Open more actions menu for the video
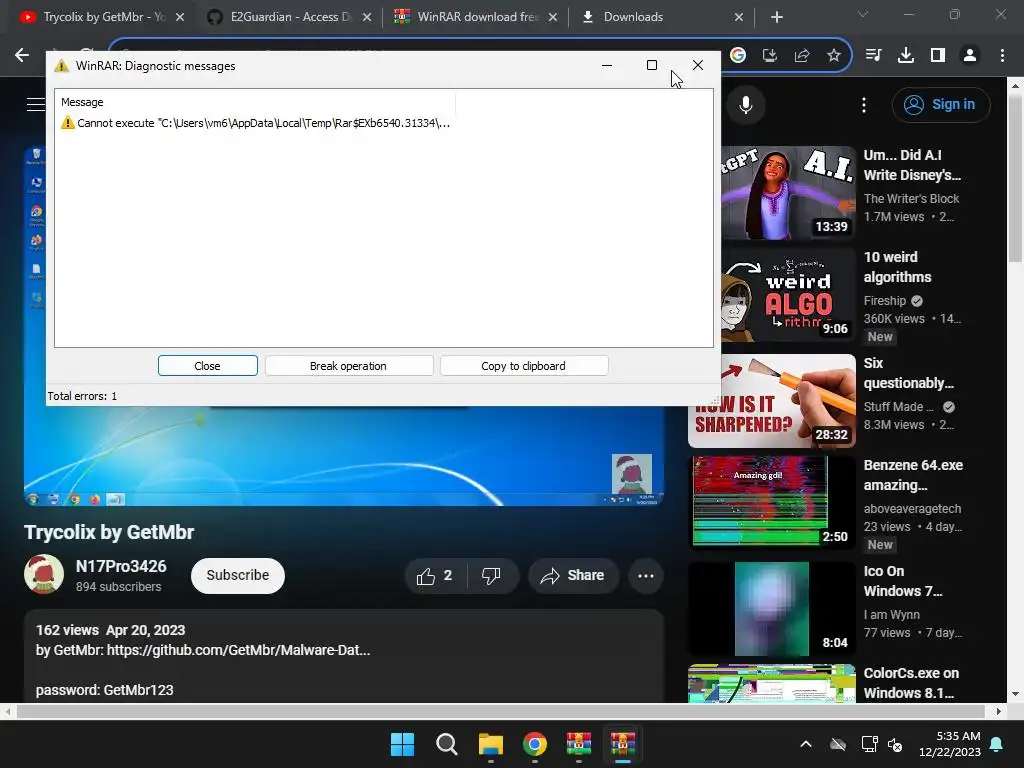 [646, 575]
